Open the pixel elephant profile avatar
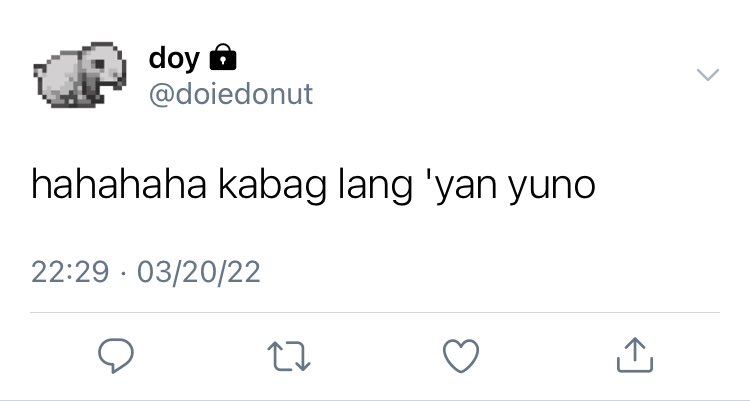The image size is (750, 401). [x=80, y=75]
